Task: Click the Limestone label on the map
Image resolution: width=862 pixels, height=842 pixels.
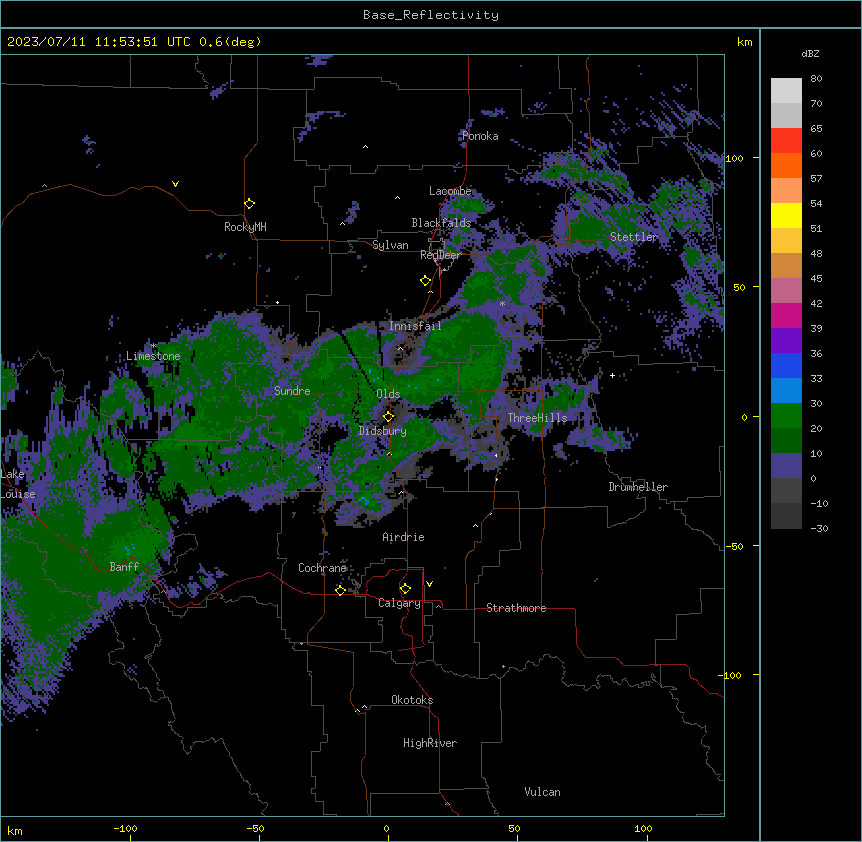Action: click(x=153, y=356)
